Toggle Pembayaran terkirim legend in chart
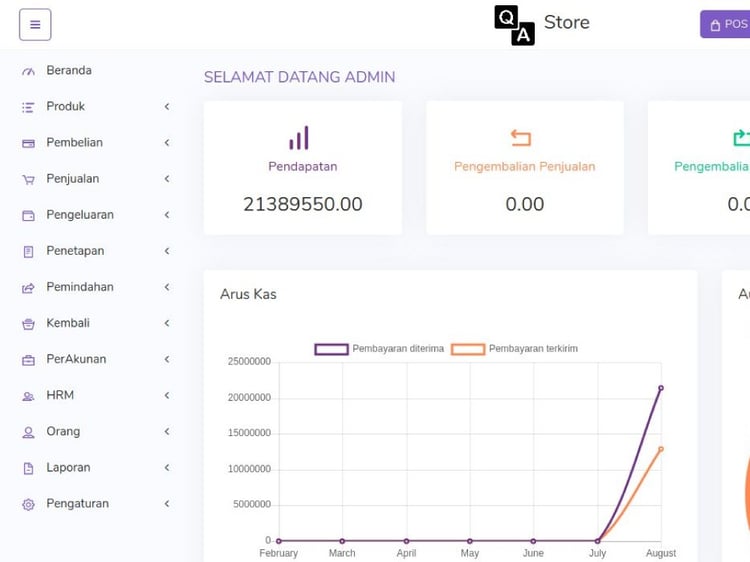This screenshot has width=750, height=562. [x=515, y=349]
